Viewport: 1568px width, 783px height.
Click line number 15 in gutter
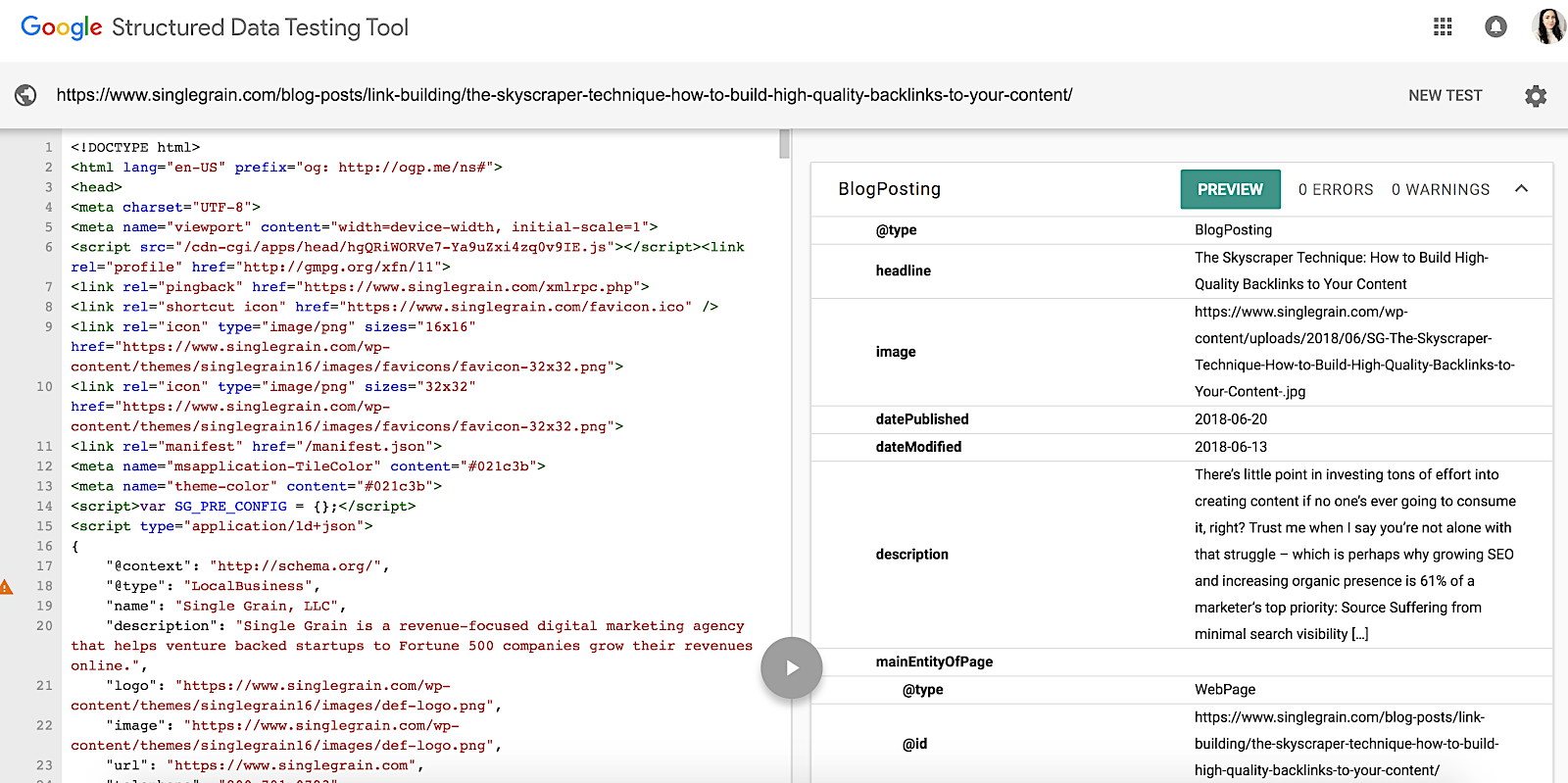pyautogui.click(x=45, y=526)
